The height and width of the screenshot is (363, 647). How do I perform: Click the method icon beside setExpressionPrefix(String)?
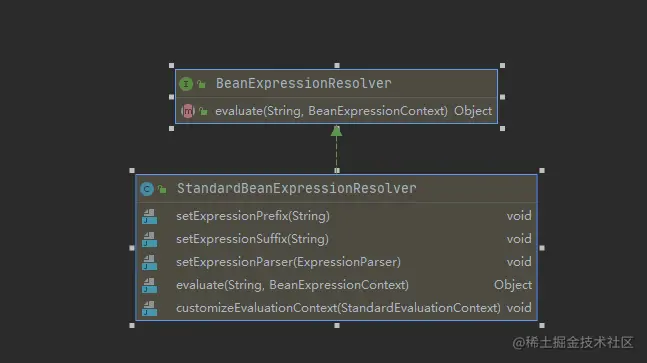[x=149, y=216]
